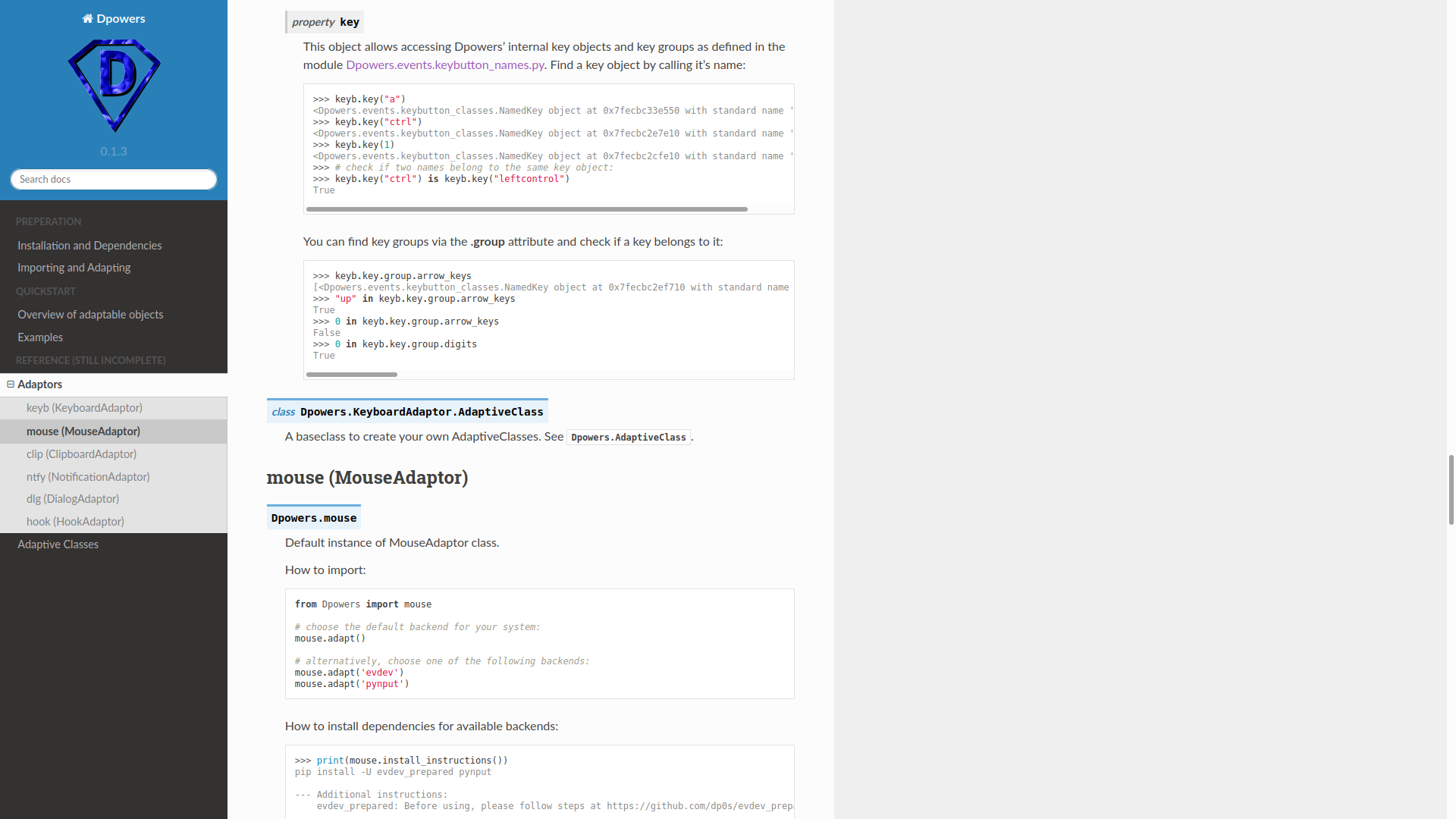Open Adaptive Classes in sidebar
Image resolution: width=1456 pixels, height=819 pixels.
click(x=58, y=544)
